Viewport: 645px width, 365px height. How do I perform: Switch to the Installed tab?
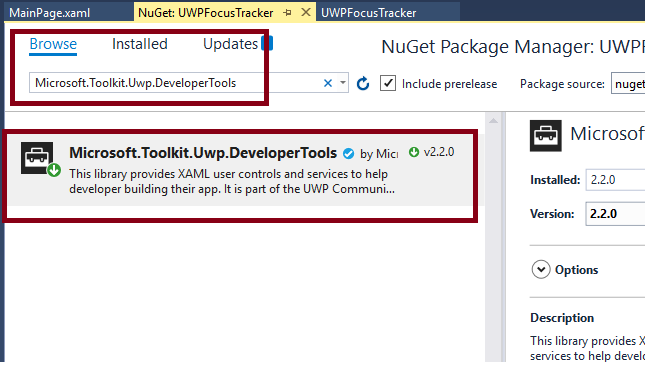click(140, 44)
